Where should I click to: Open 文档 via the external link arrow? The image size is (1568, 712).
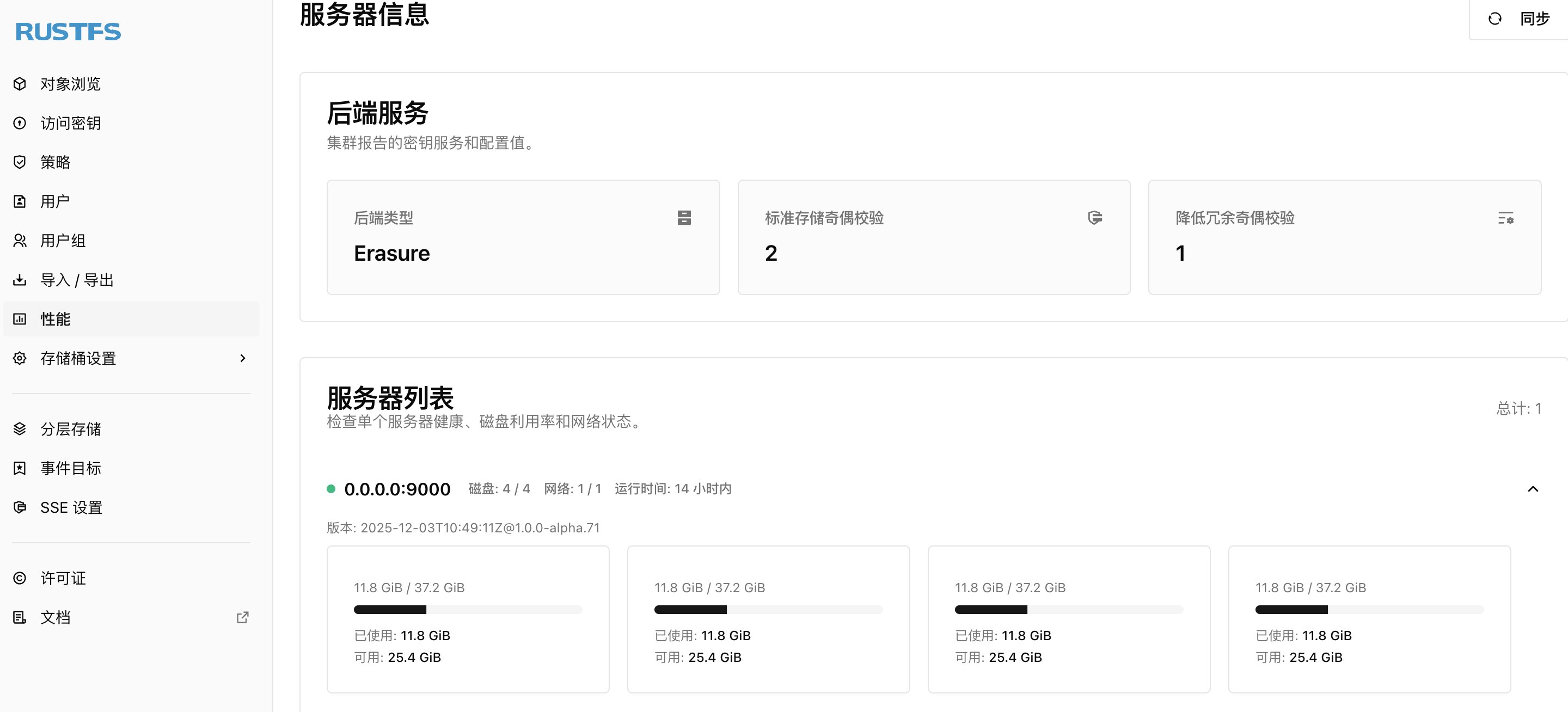(242, 617)
